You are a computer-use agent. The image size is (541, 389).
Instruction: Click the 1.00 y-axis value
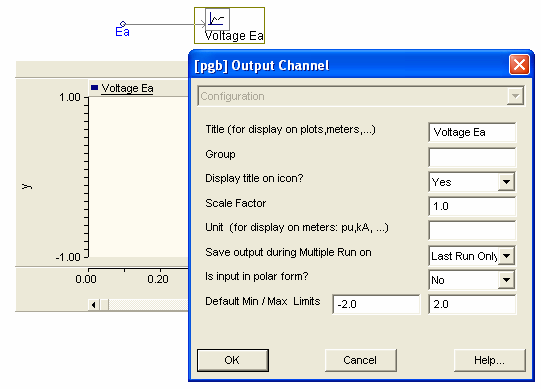[70, 97]
